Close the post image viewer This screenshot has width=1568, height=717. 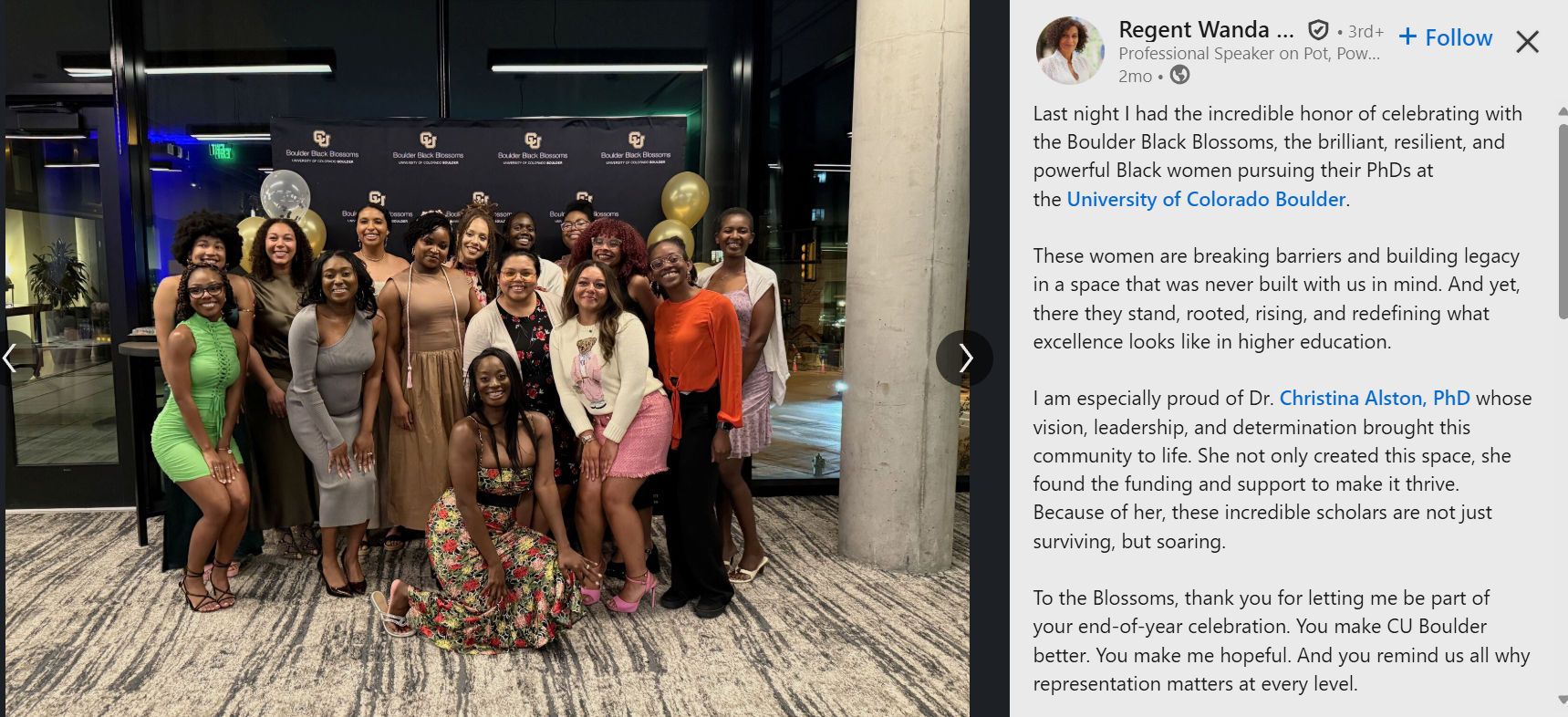(1527, 41)
